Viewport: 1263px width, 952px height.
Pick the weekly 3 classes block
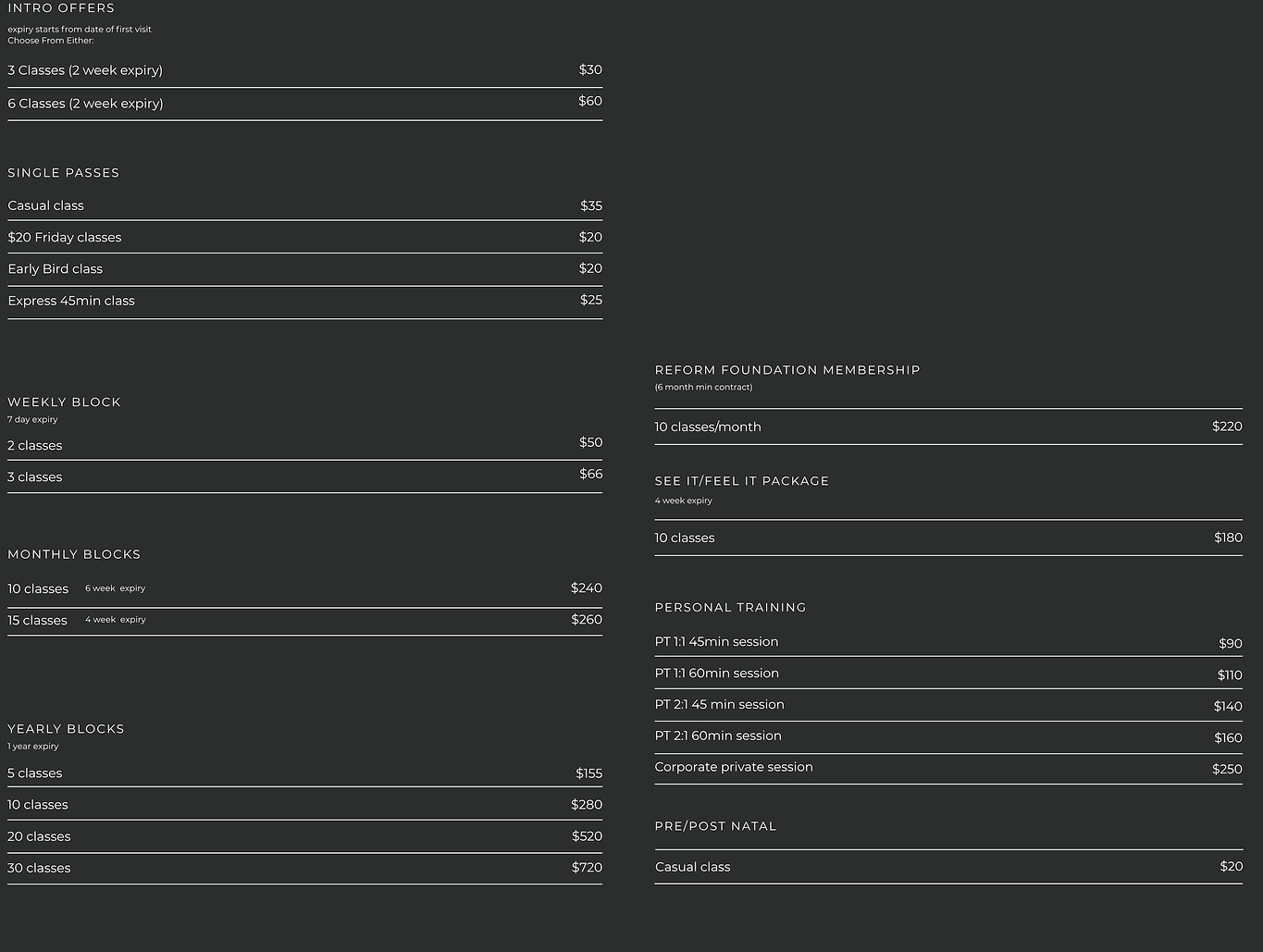click(35, 477)
